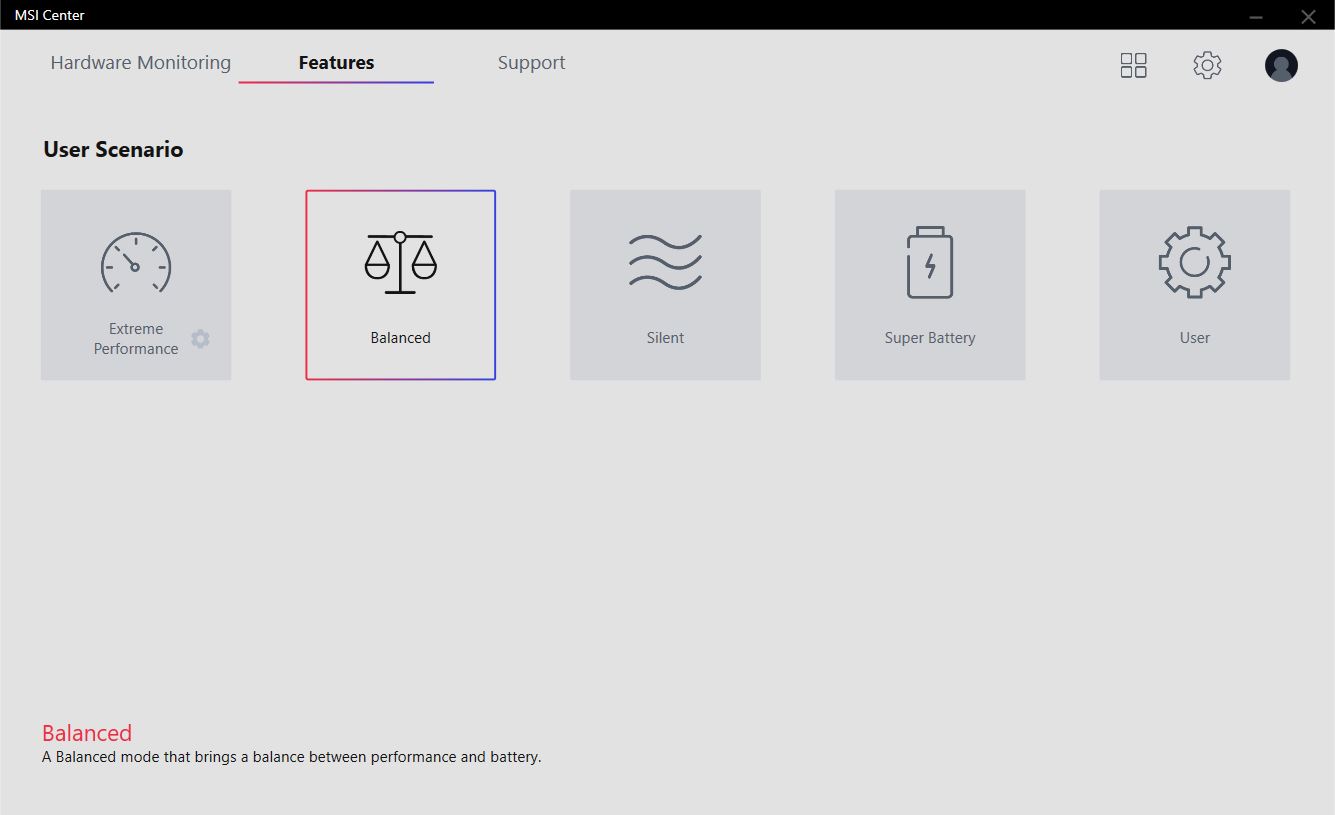Click the Balanced tile label
The image size is (1335, 815).
point(400,338)
